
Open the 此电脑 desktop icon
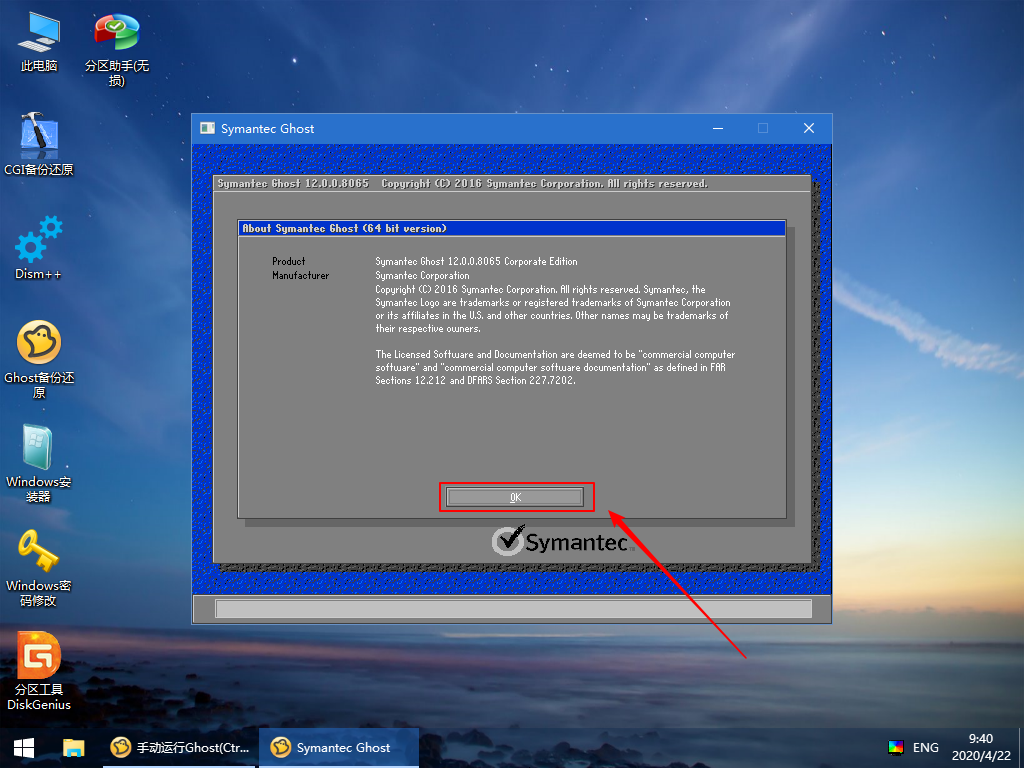pyautogui.click(x=39, y=42)
